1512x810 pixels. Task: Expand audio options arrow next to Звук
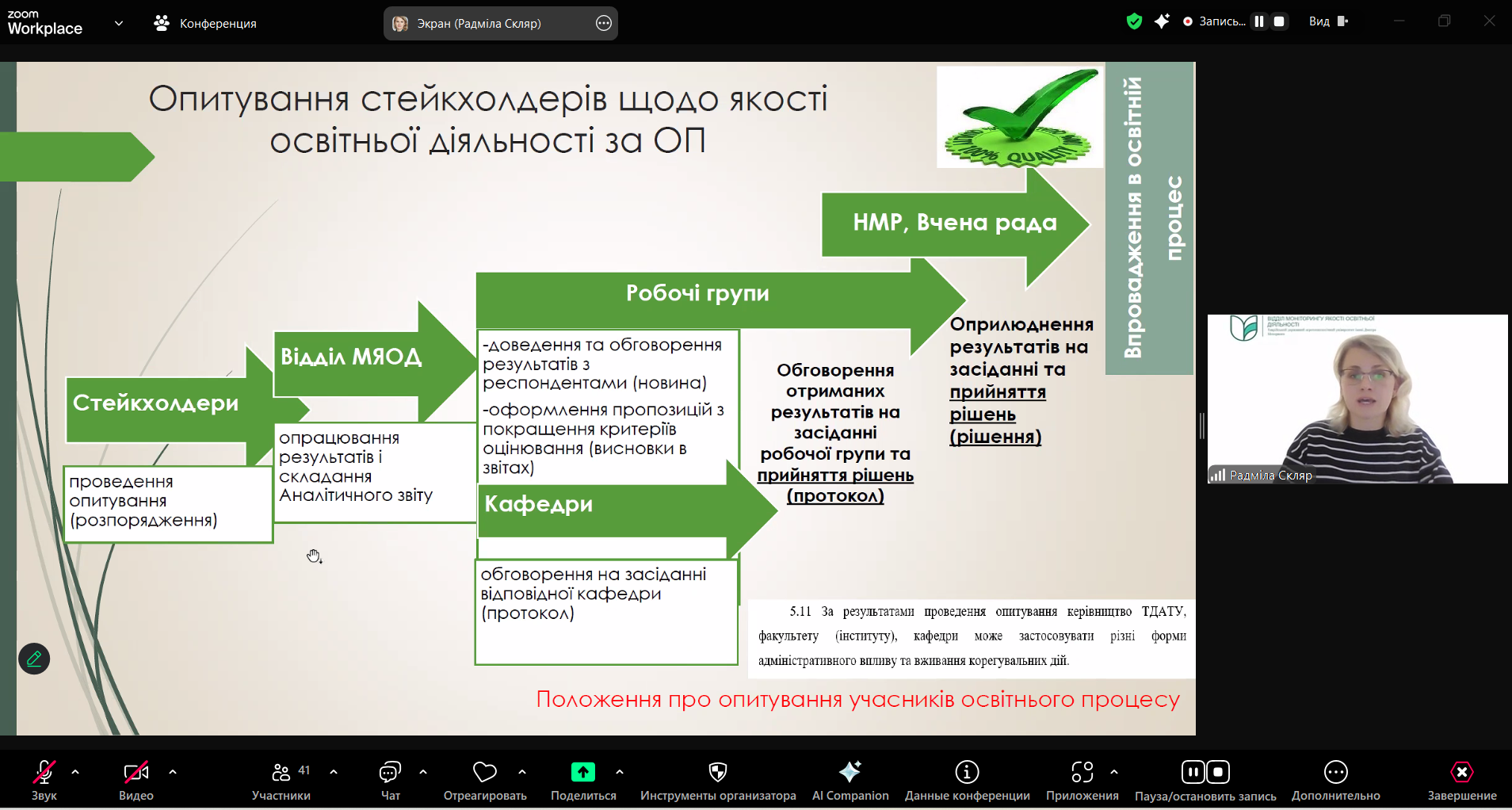click(x=75, y=771)
